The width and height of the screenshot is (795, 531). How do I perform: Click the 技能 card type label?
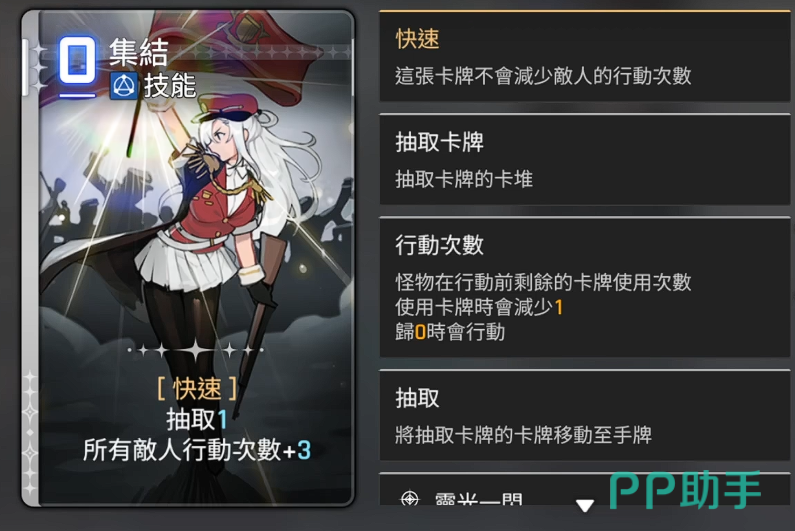pos(170,85)
